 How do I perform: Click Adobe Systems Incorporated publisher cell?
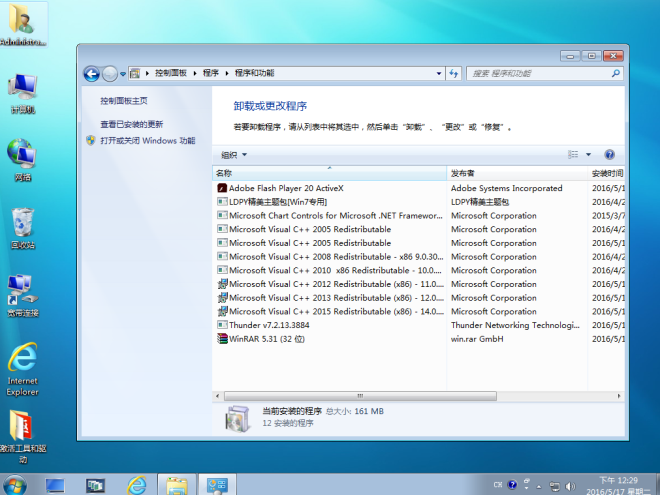coord(507,188)
